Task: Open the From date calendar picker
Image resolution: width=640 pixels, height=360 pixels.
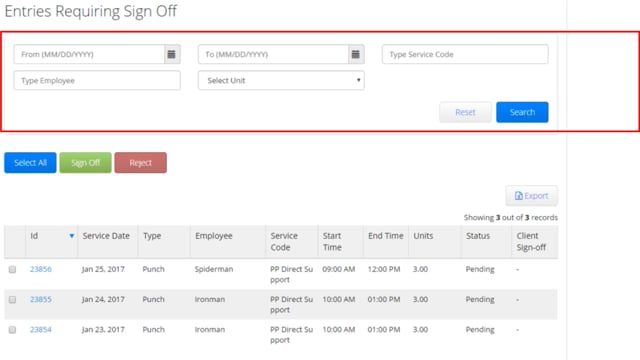Action: pyautogui.click(x=172, y=54)
